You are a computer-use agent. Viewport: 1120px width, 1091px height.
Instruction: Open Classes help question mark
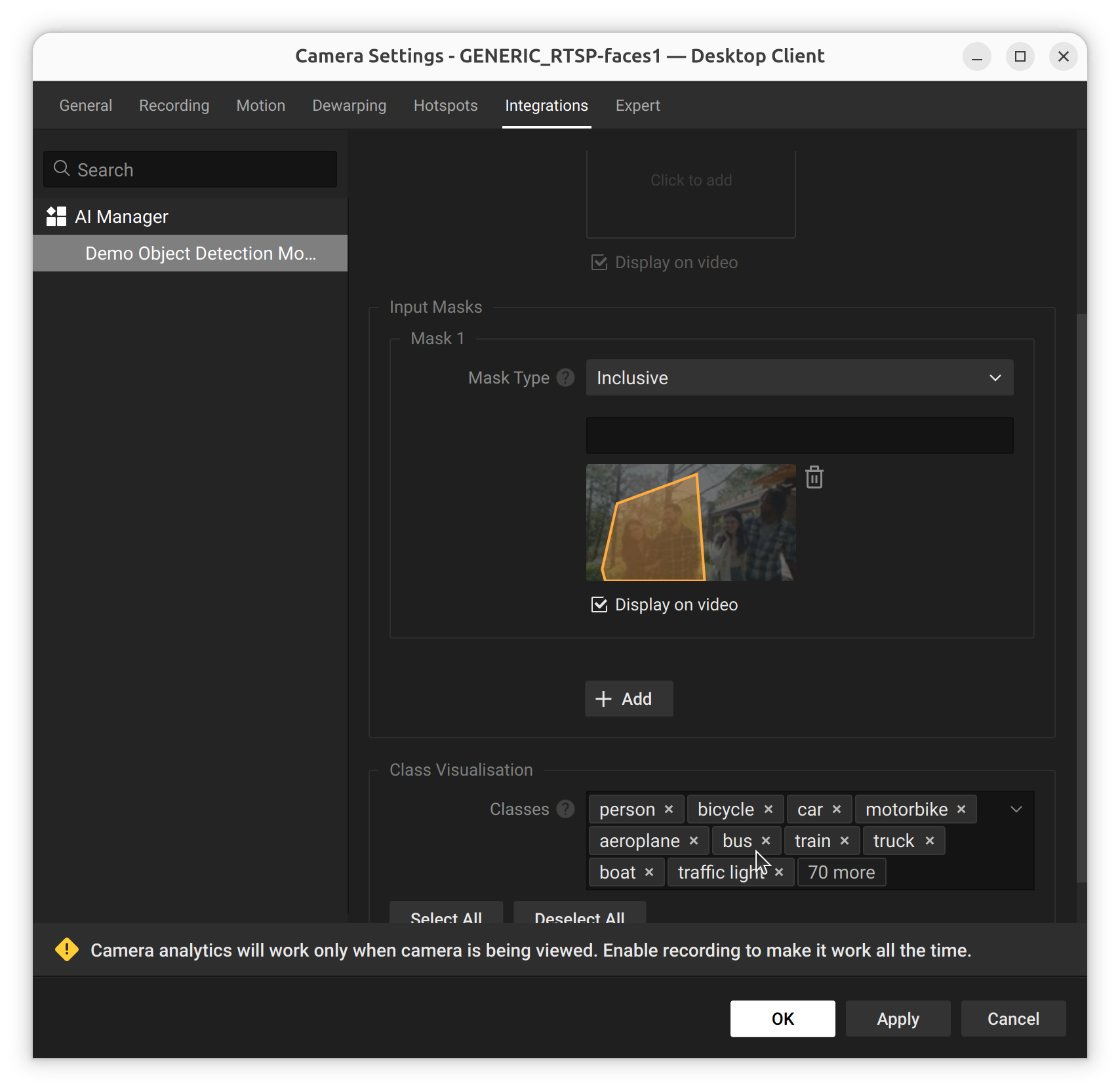tap(565, 809)
